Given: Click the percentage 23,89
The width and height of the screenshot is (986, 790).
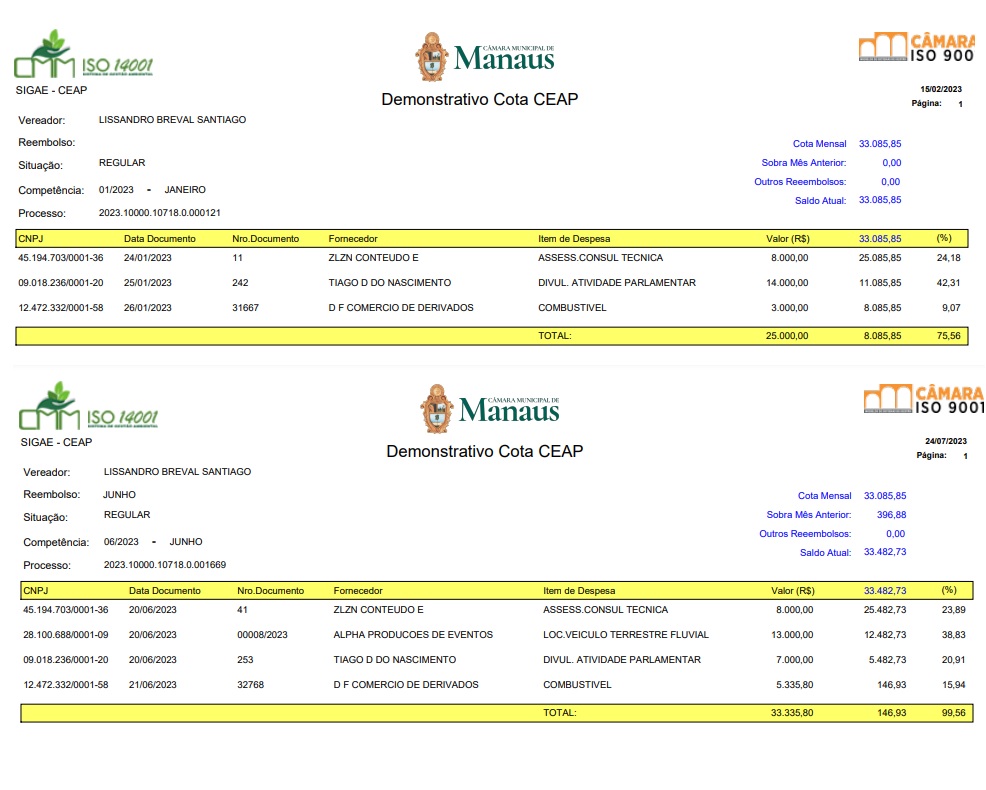Looking at the screenshot, I should click(x=953, y=610).
